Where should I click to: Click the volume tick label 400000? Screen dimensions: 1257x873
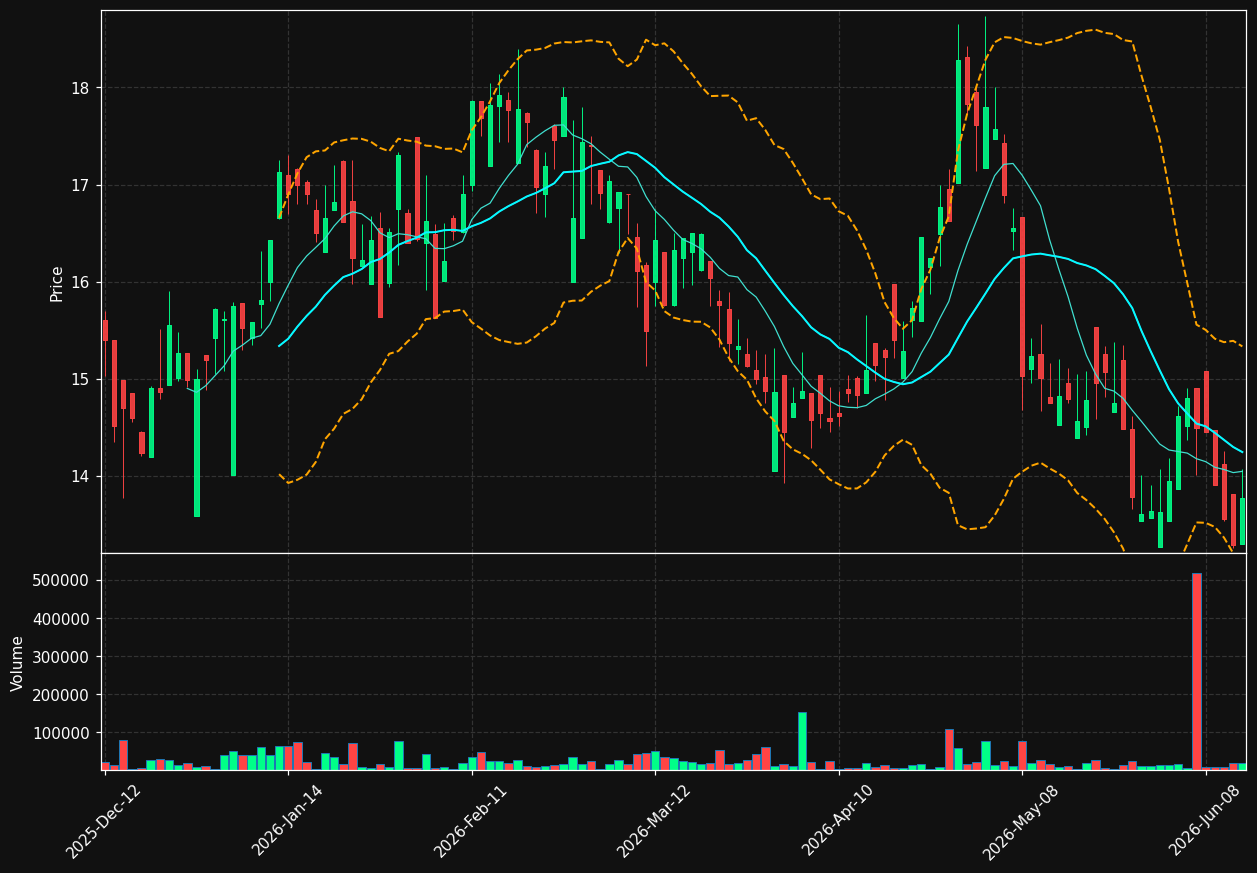coord(62,619)
